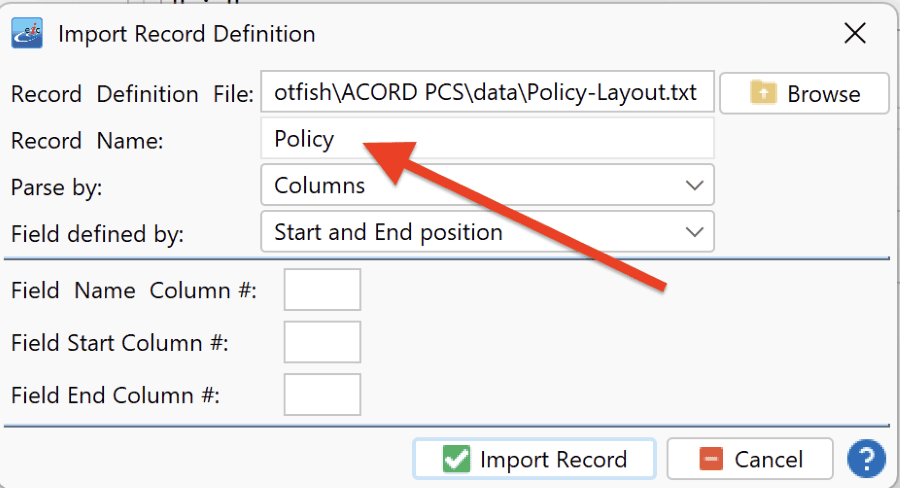
Task: Click the Import Record Definition title text
Action: [x=187, y=34]
